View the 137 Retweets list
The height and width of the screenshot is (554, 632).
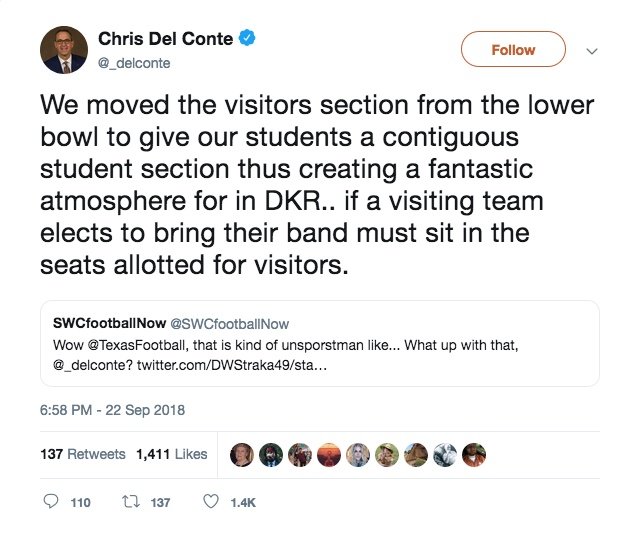(x=83, y=454)
